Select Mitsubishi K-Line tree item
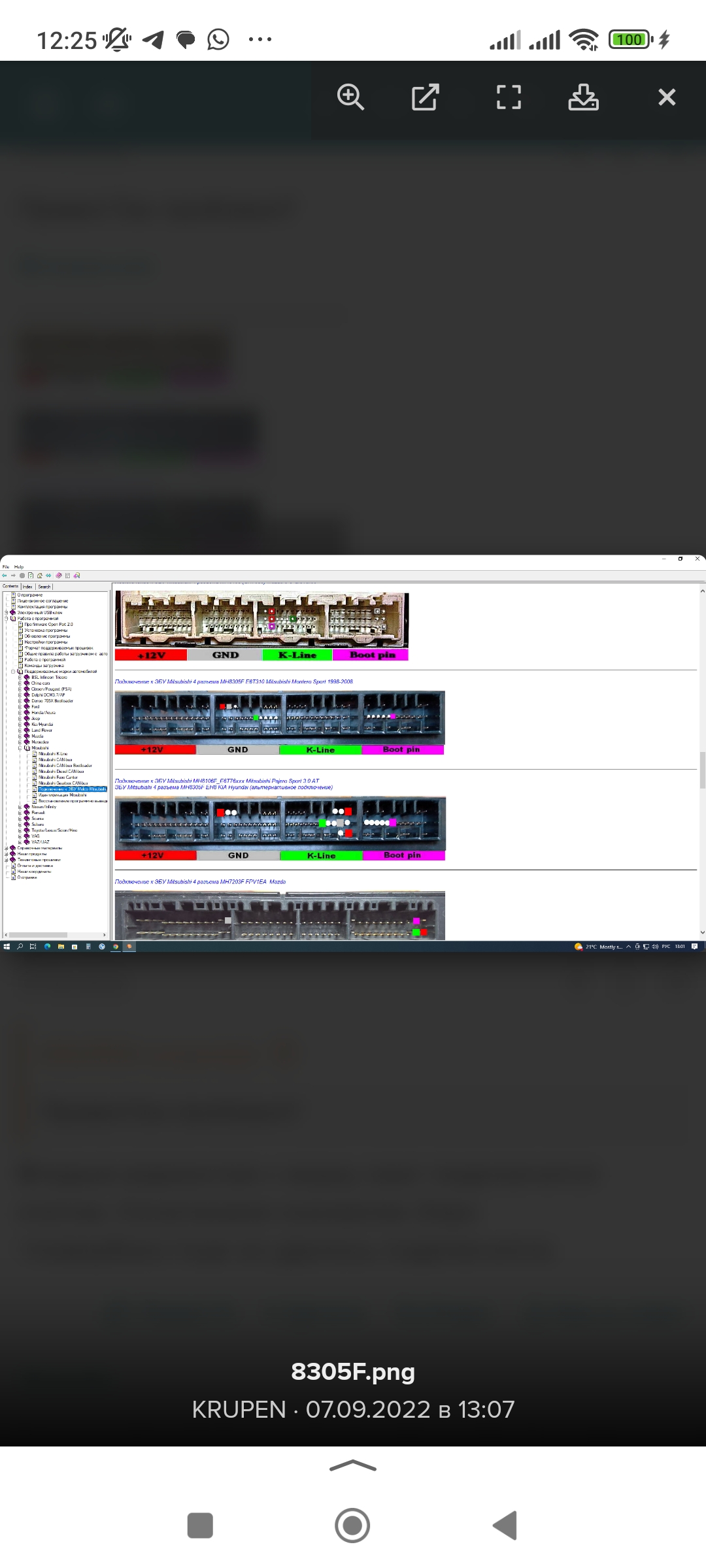The height and width of the screenshot is (1568, 706). click(53, 754)
